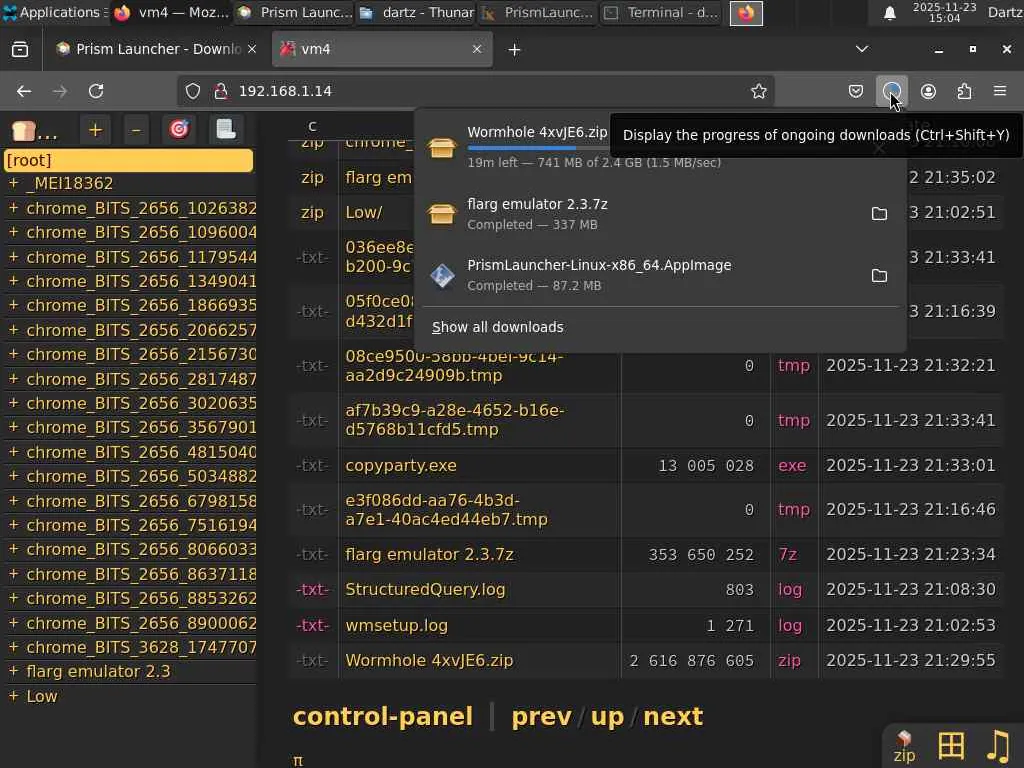
Task: Open the Firefox hamburger application menu
Action: tap(1000, 91)
